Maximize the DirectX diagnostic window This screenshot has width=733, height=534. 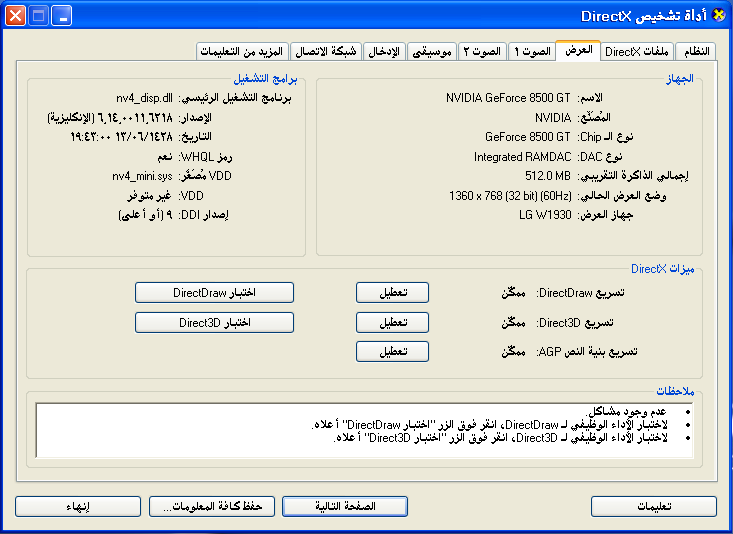[x=39, y=15]
